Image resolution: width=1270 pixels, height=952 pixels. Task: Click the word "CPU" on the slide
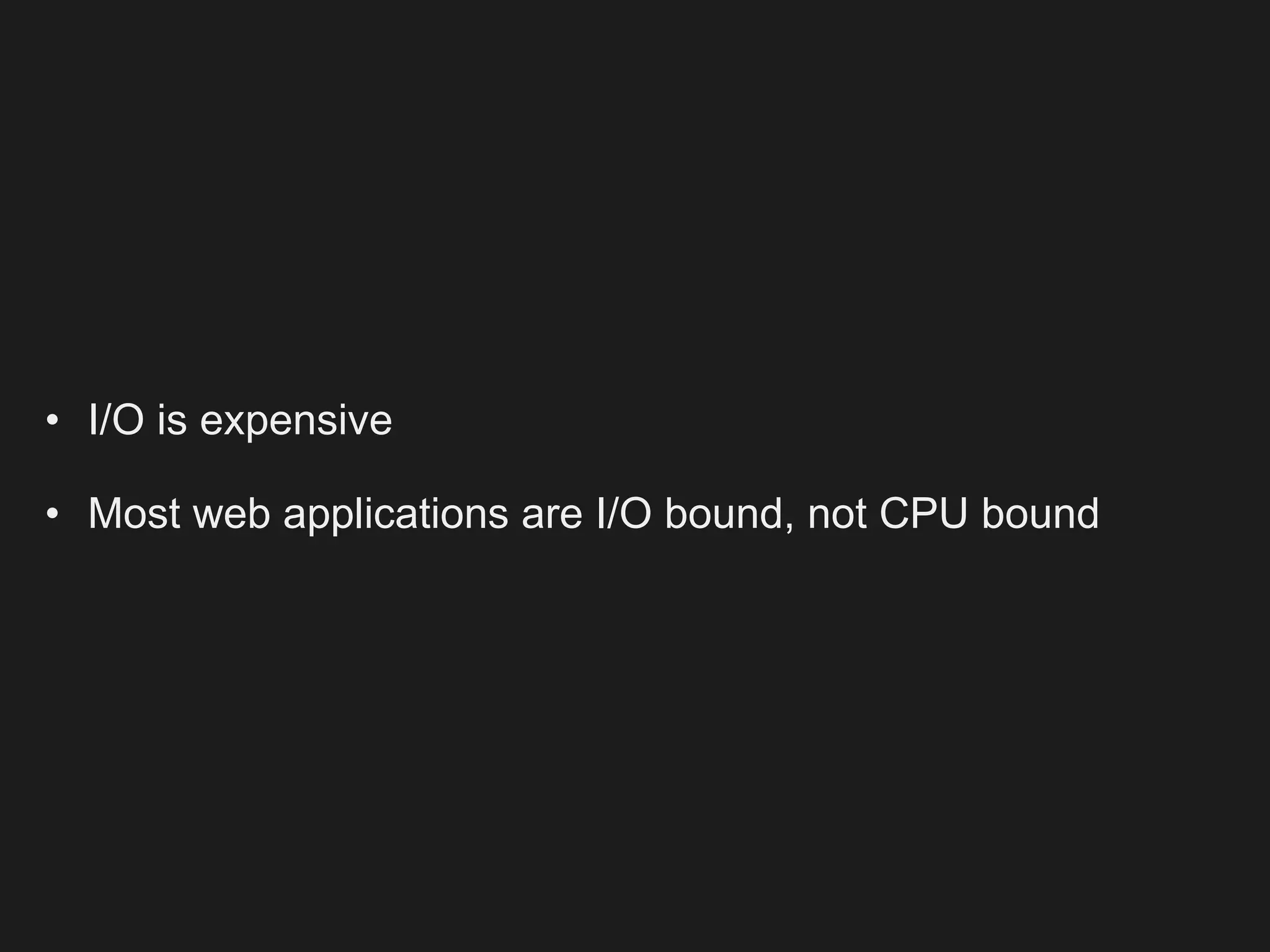click(923, 514)
